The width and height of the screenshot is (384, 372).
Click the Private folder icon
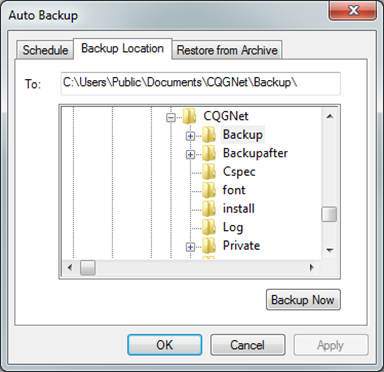(209, 246)
